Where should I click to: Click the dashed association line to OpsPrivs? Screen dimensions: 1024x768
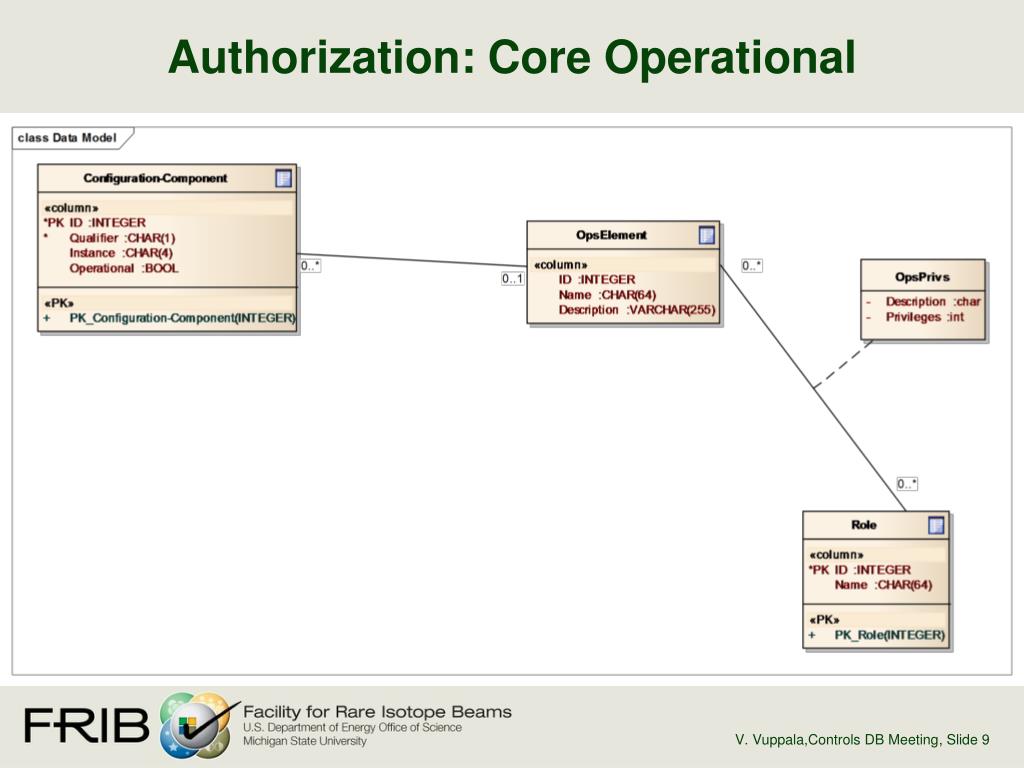tap(843, 364)
